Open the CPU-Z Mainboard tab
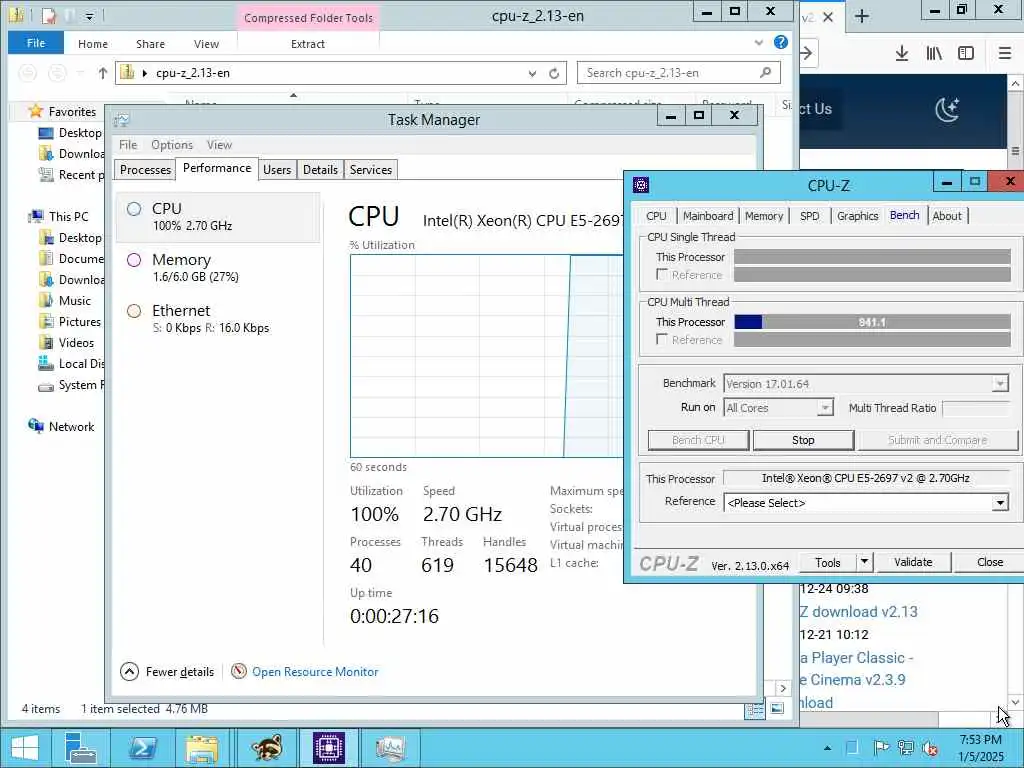Screen dimensions: 1024x768 (708, 216)
